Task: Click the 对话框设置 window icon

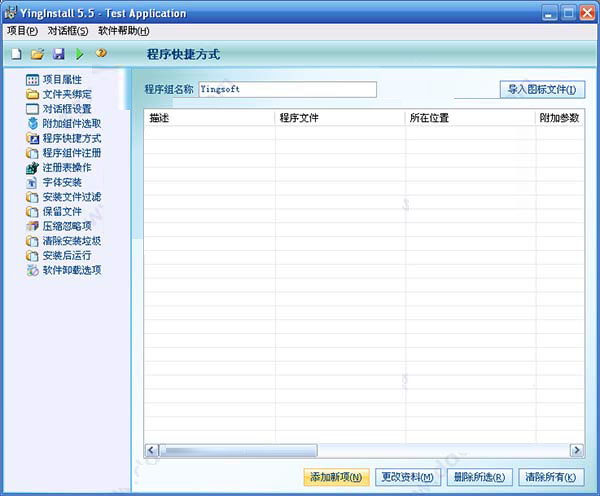Action: pos(33,109)
